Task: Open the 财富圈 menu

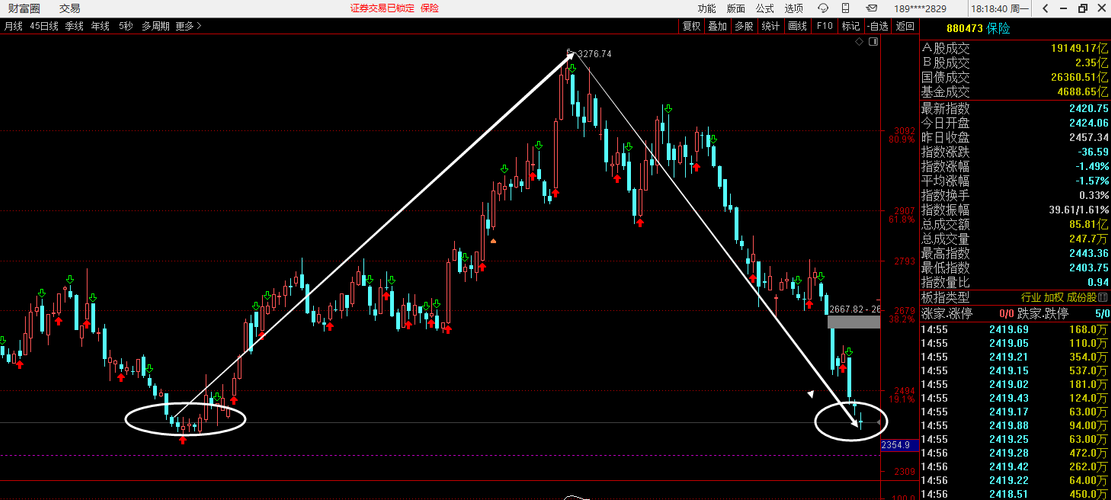Action: (23, 8)
